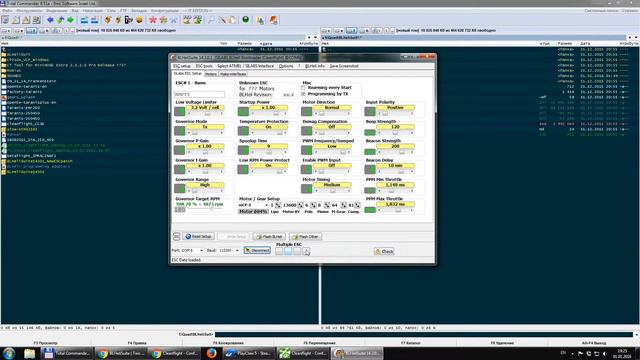The height and width of the screenshot is (360, 640).
Task: Click the Disconnect button
Action: (x=257, y=250)
